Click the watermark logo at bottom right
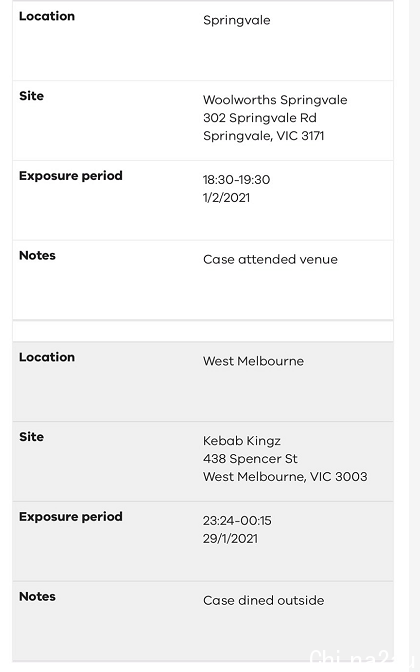The height and width of the screenshot is (672, 420). pos(363,659)
